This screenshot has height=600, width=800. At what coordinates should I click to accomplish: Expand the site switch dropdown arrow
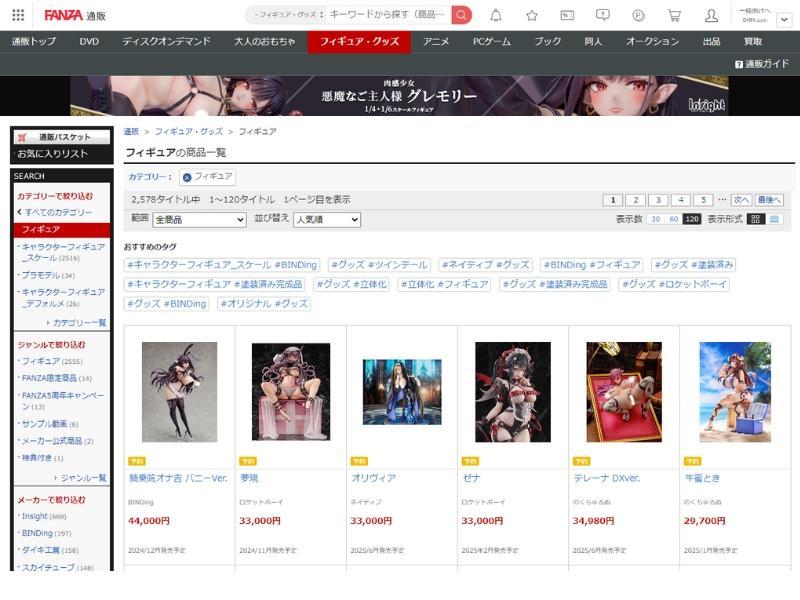784,20
